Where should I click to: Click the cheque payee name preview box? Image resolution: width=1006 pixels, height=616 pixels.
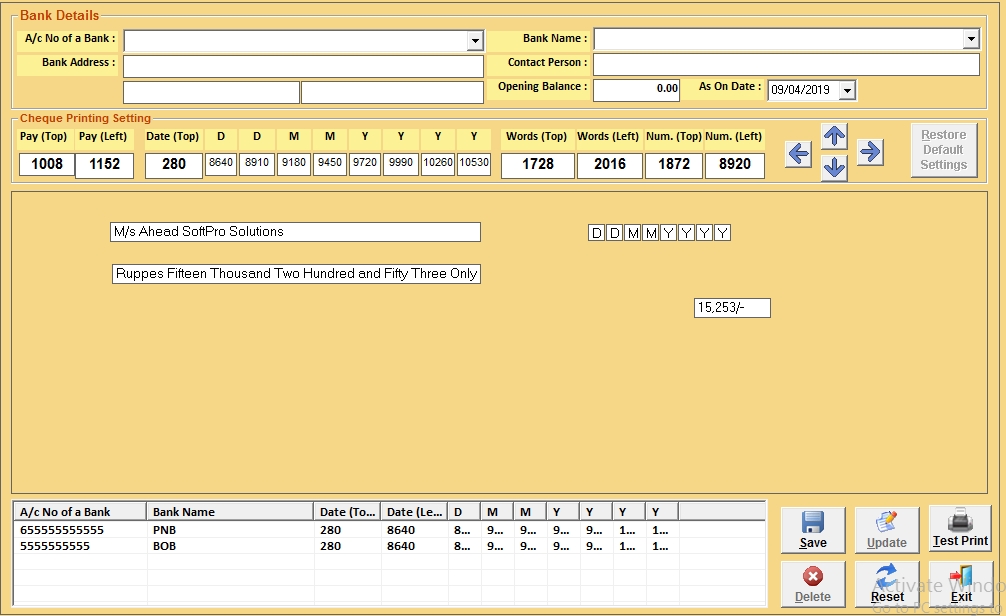tap(295, 232)
